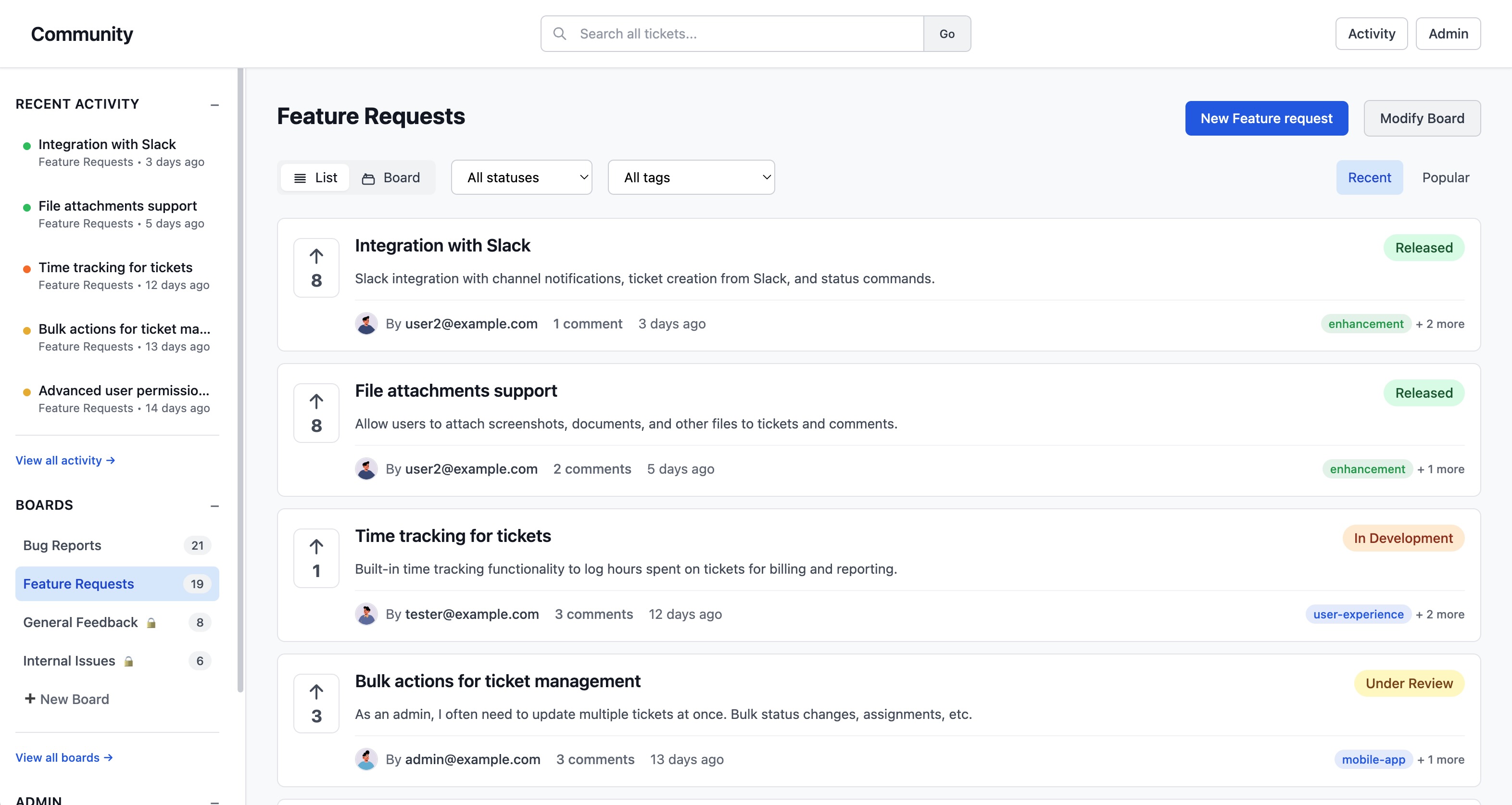Click user-experience tag
1512x805 pixels.
1358,614
